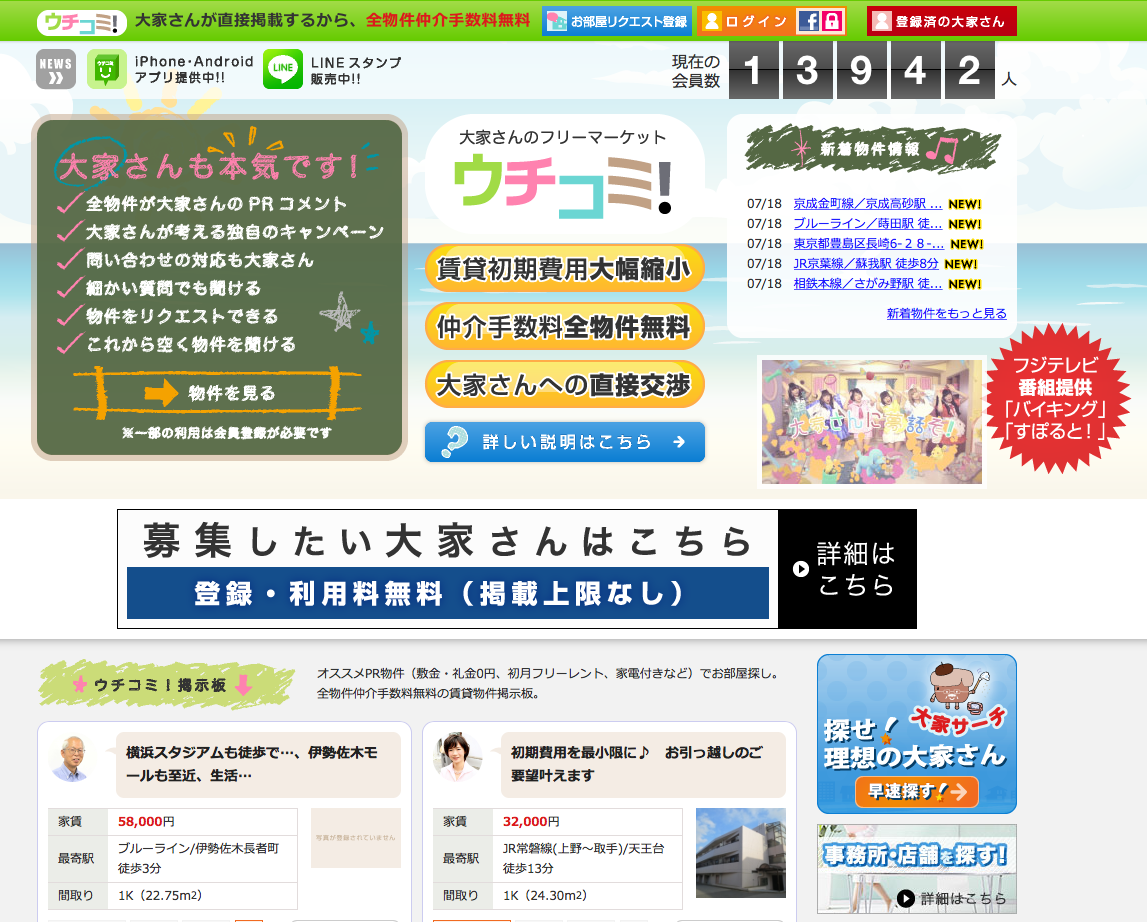Click the 58,000円 rent value
The width and height of the screenshot is (1147, 922).
146,822
